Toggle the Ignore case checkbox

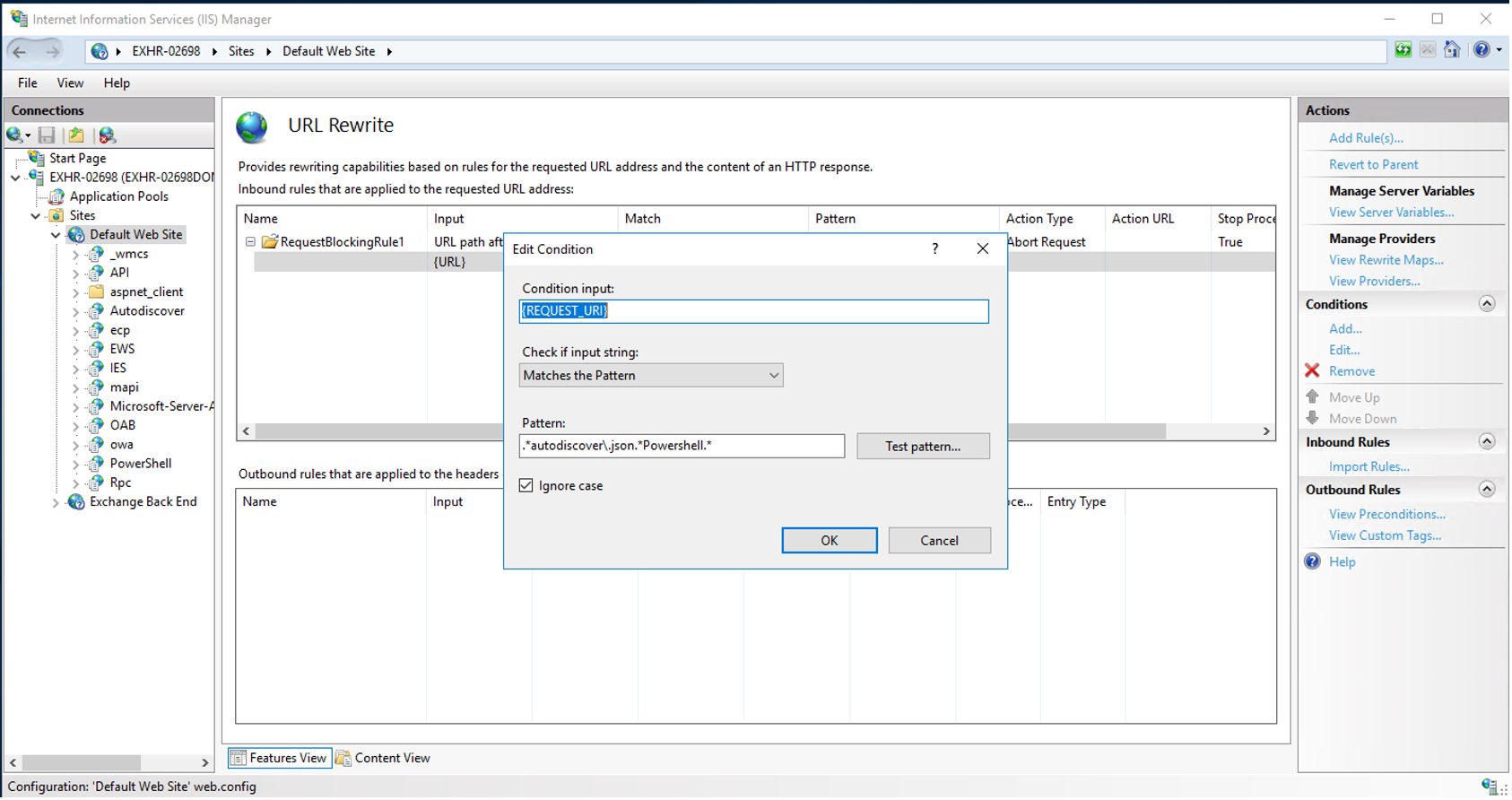pyautogui.click(x=526, y=486)
